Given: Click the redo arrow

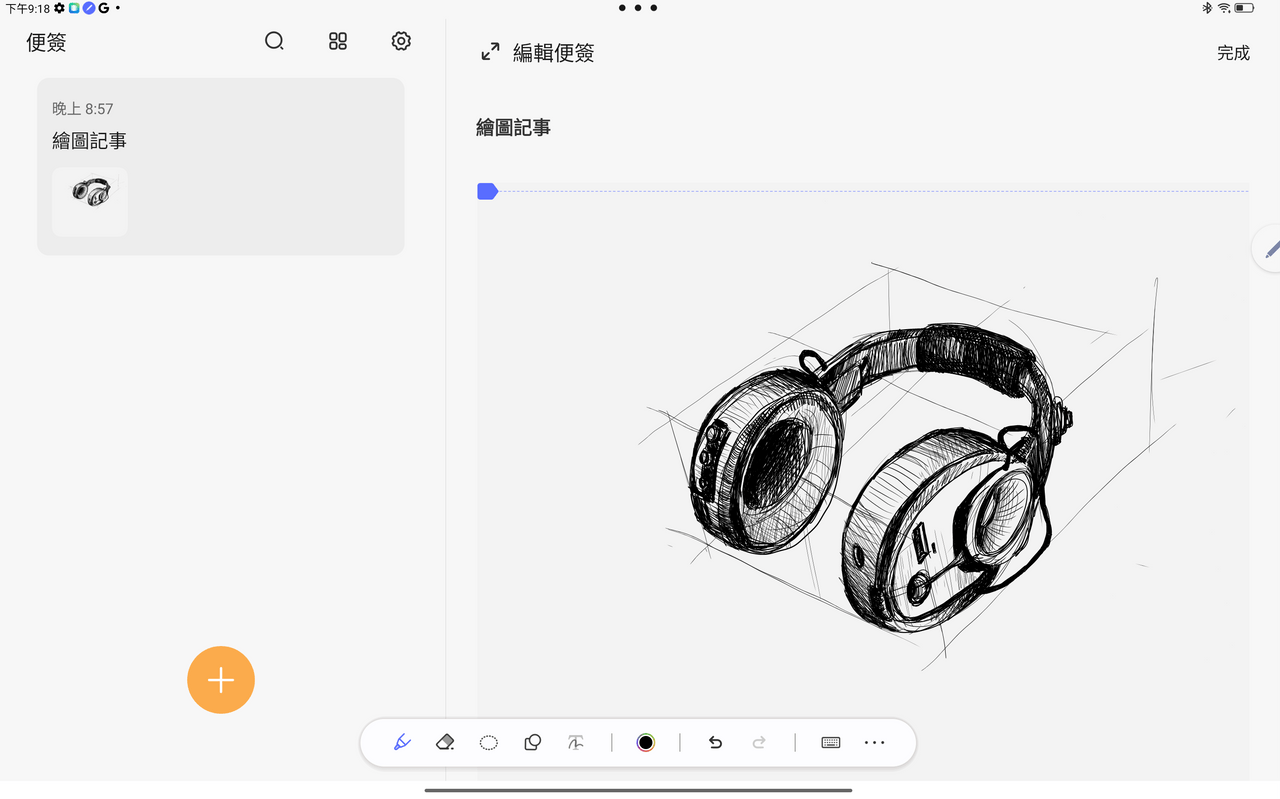Looking at the screenshot, I should [759, 742].
